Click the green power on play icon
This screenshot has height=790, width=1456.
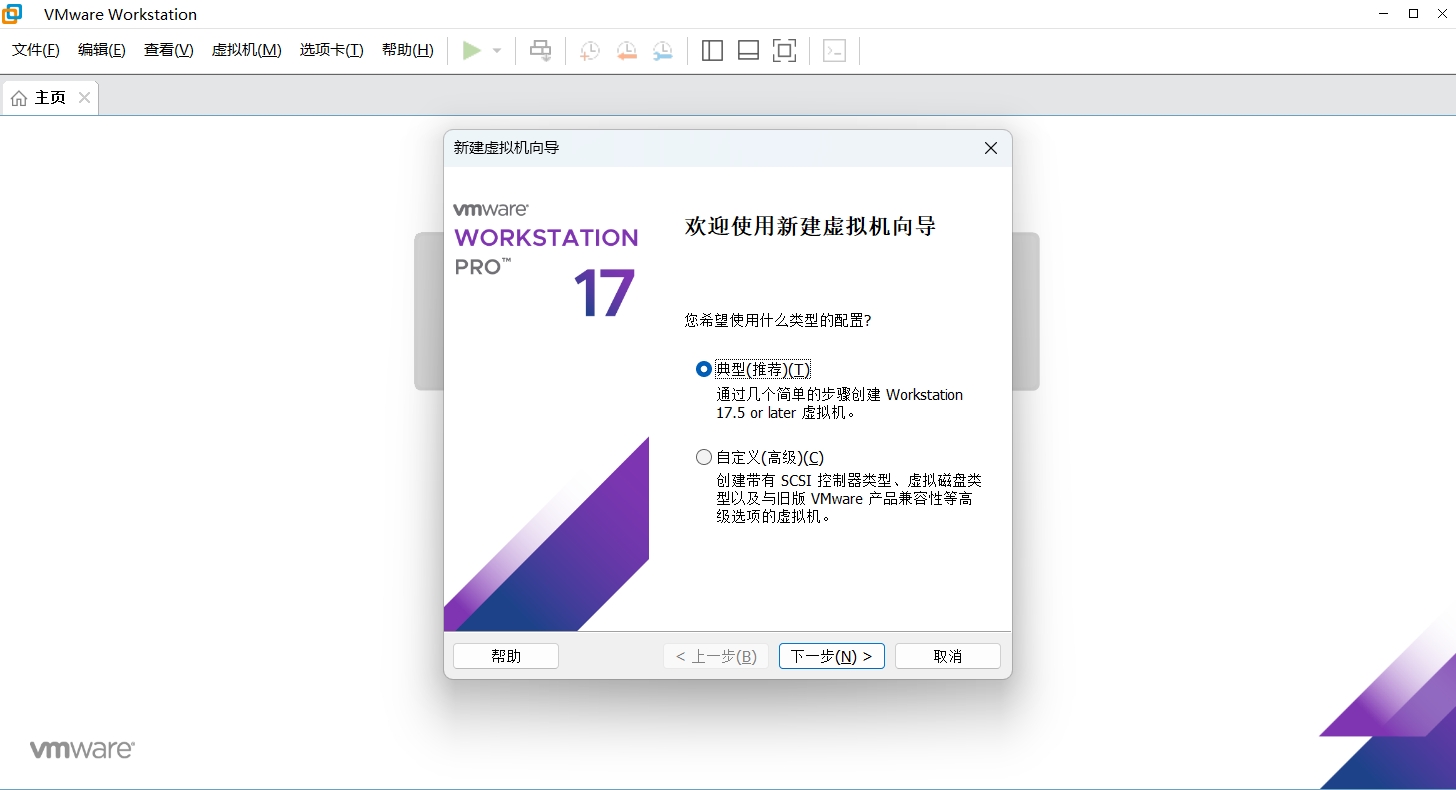472,51
